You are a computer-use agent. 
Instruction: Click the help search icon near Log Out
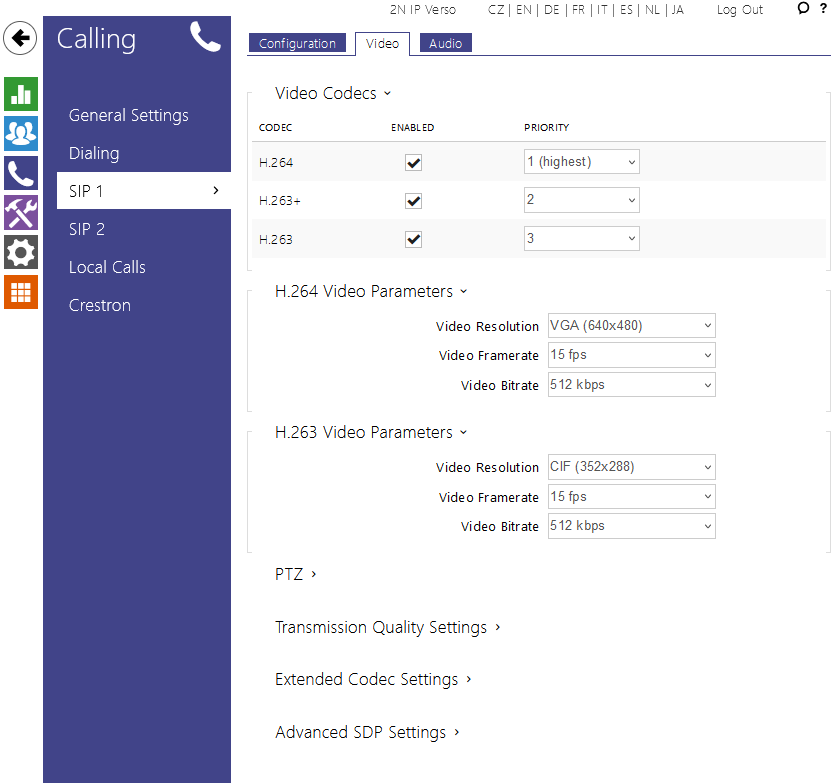[804, 9]
